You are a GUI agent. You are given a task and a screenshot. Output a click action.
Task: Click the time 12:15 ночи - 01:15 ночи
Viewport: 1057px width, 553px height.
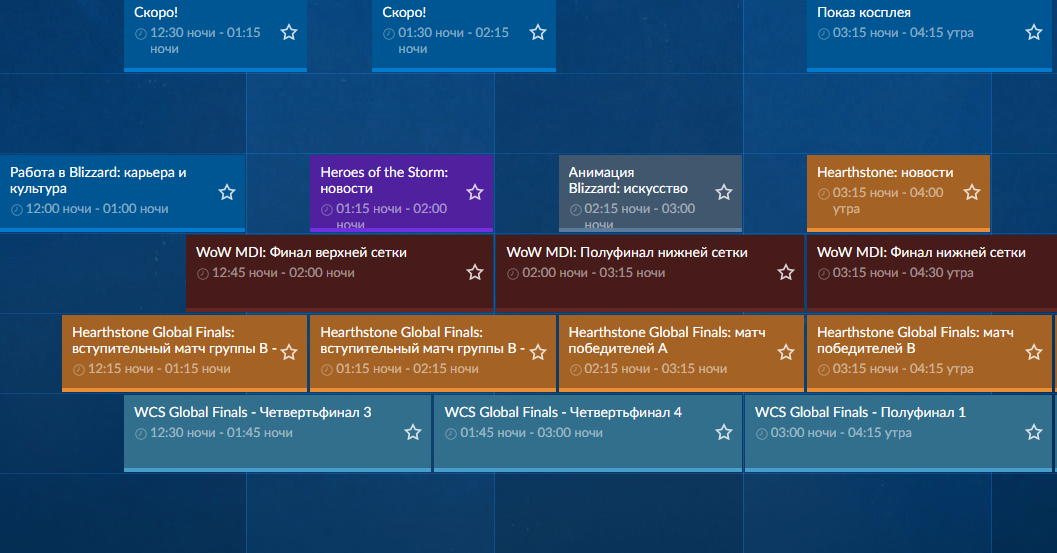pos(159,369)
